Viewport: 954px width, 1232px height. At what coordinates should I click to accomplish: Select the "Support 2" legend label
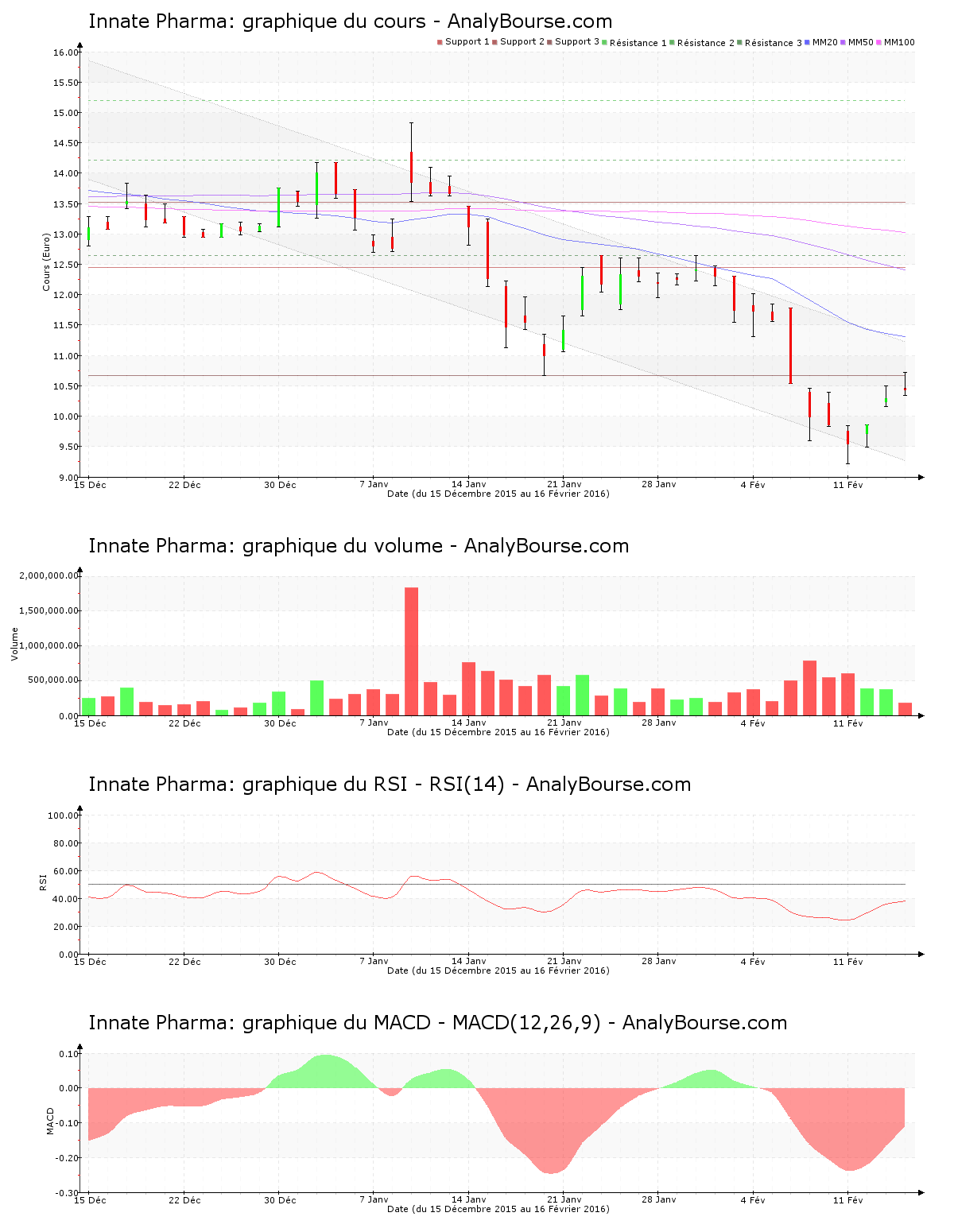pyautogui.click(x=522, y=42)
